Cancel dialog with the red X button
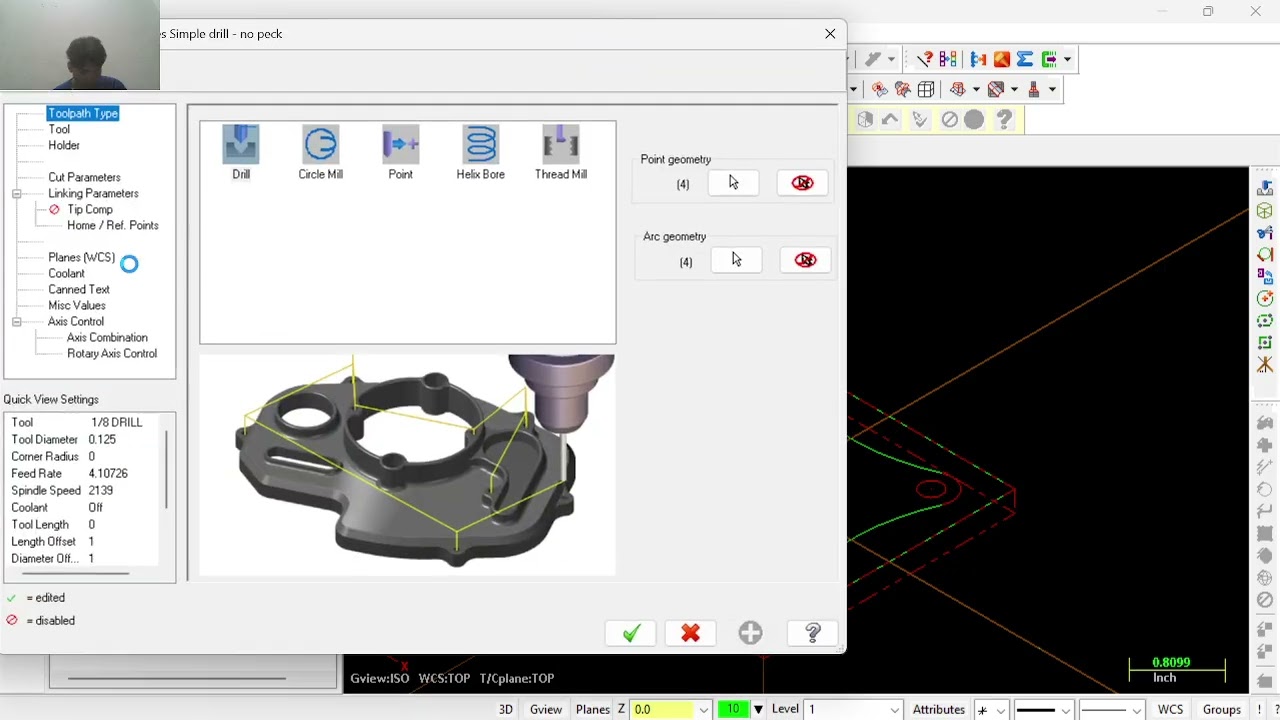Image resolution: width=1280 pixels, height=720 pixels. pyautogui.click(x=690, y=633)
